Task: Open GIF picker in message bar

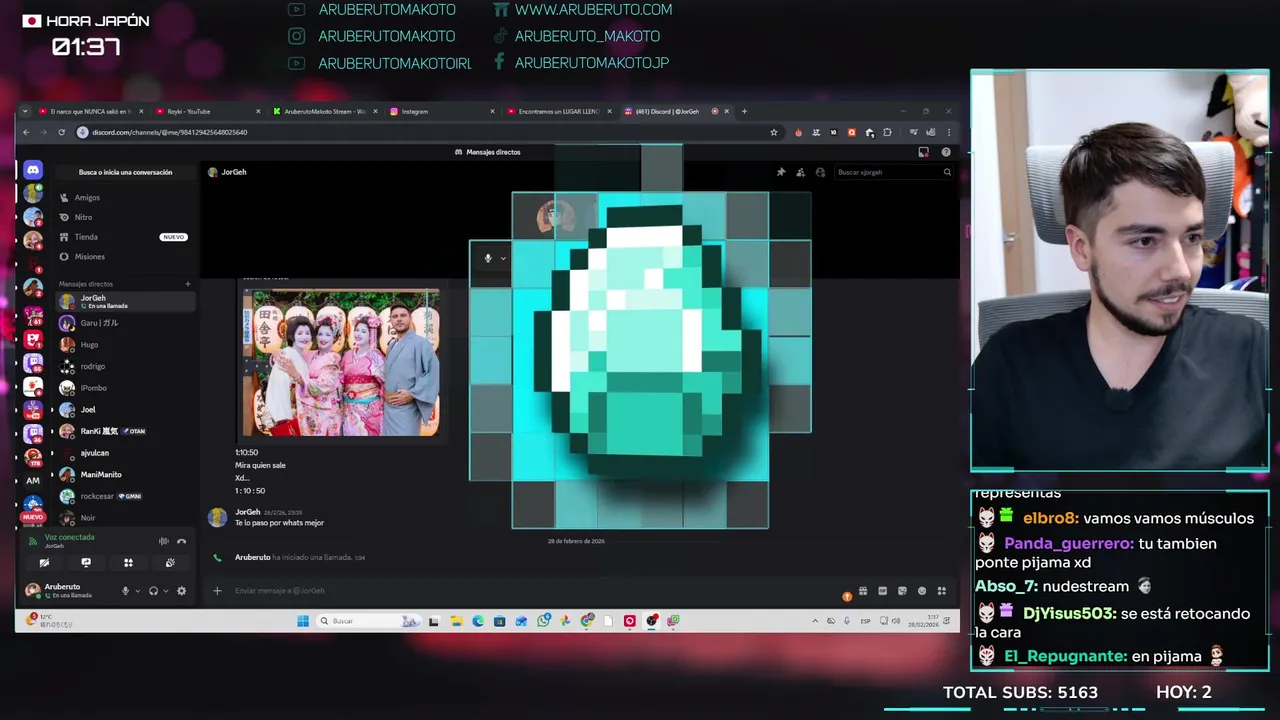Action: click(x=883, y=591)
